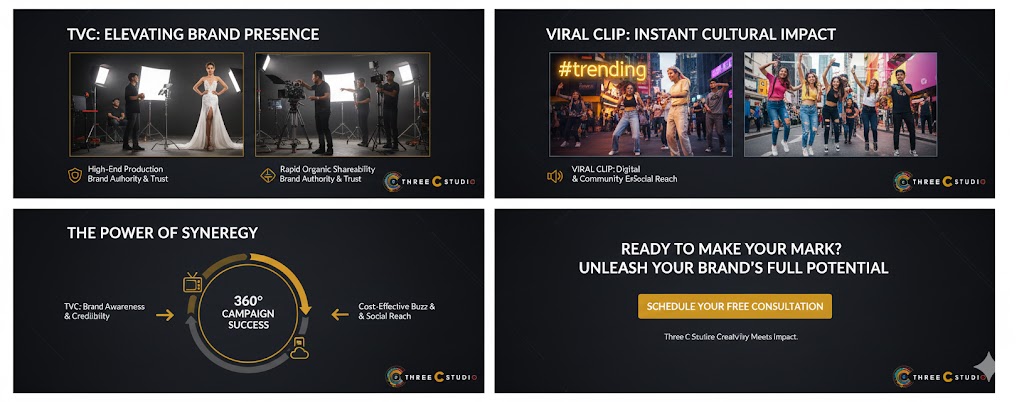Click the Three C Studio logo on the Viral Clip slide
Image resolution: width=1024 pixels, height=402 pixels.
940,181
